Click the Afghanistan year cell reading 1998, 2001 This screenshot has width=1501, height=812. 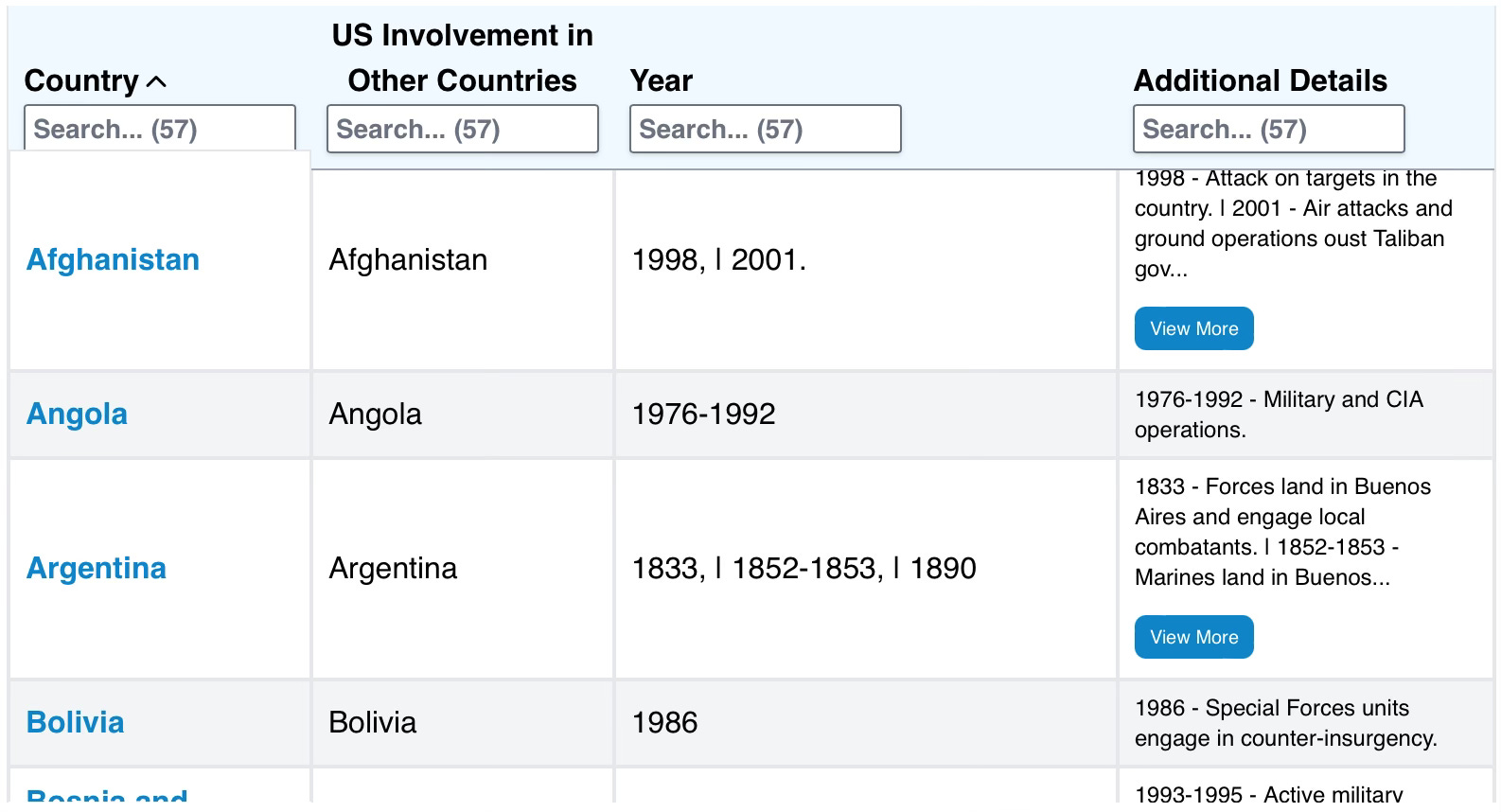pyautogui.click(x=718, y=260)
